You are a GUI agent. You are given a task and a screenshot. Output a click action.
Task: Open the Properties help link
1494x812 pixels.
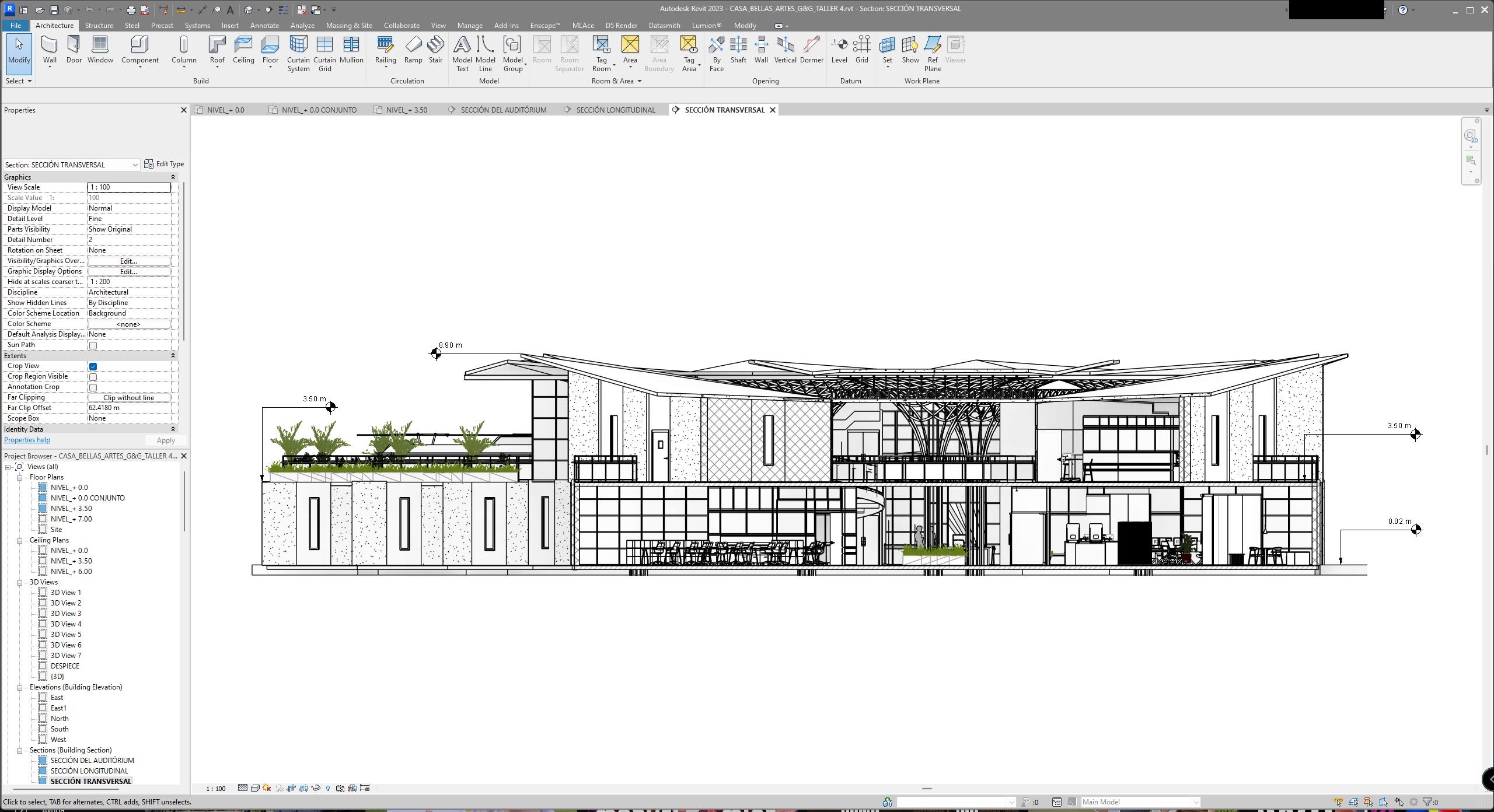[x=27, y=440]
